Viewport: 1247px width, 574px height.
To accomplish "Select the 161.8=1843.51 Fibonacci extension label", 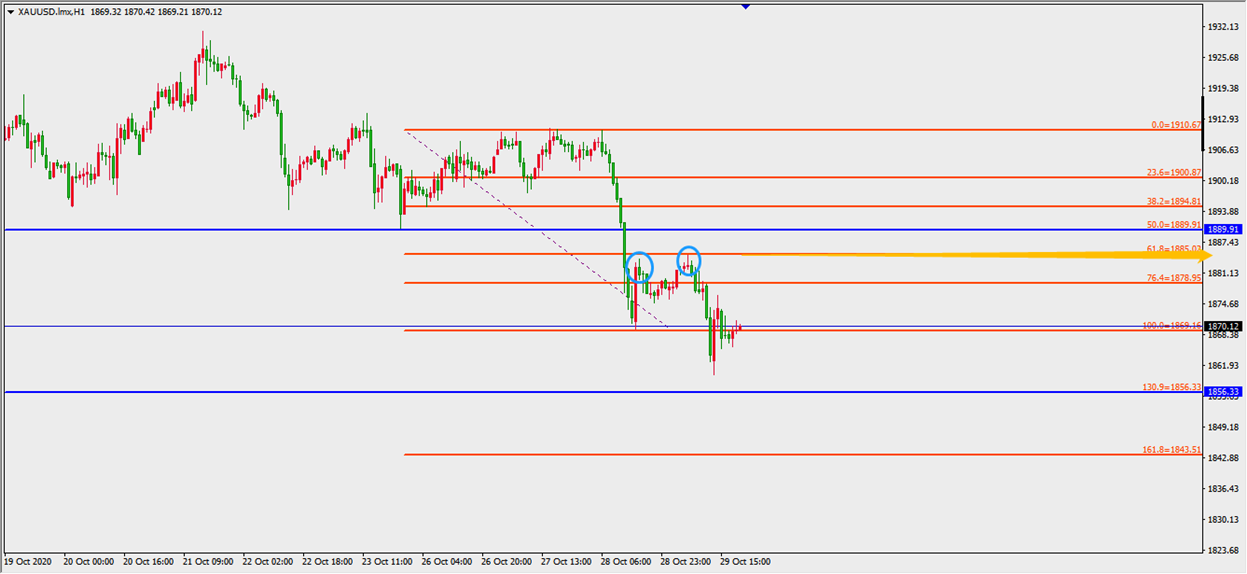I will coord(1171,449).
